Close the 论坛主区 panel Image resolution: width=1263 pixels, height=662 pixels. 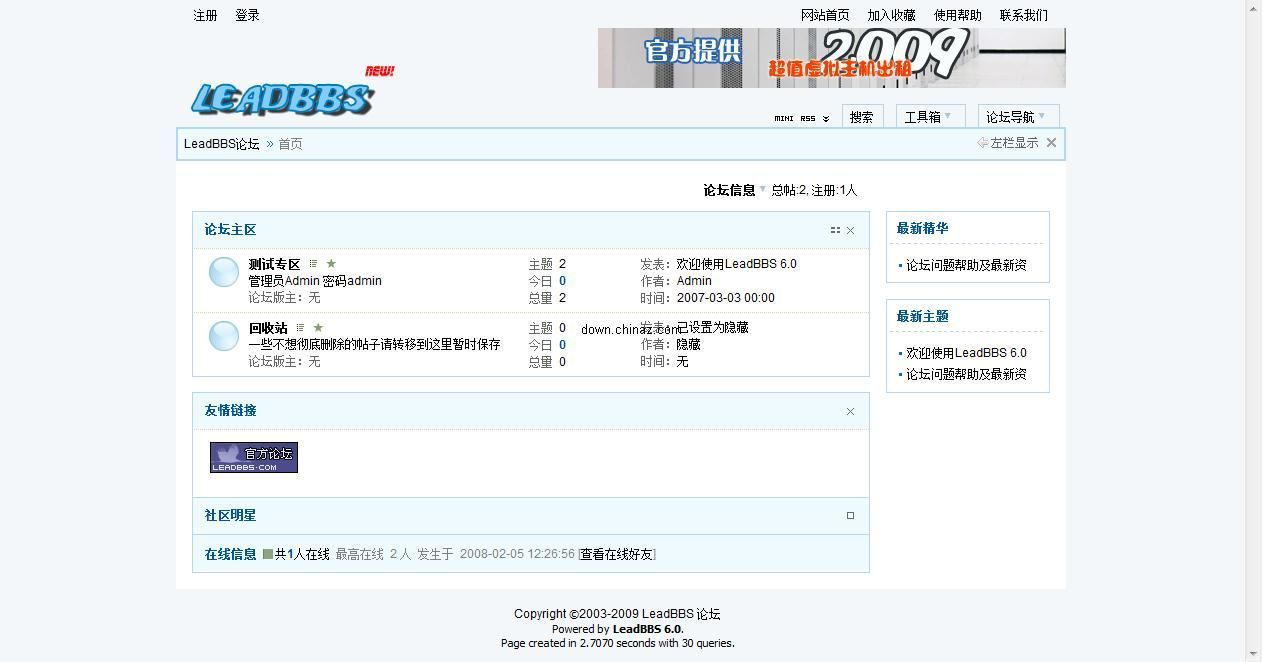click(850, 231)
